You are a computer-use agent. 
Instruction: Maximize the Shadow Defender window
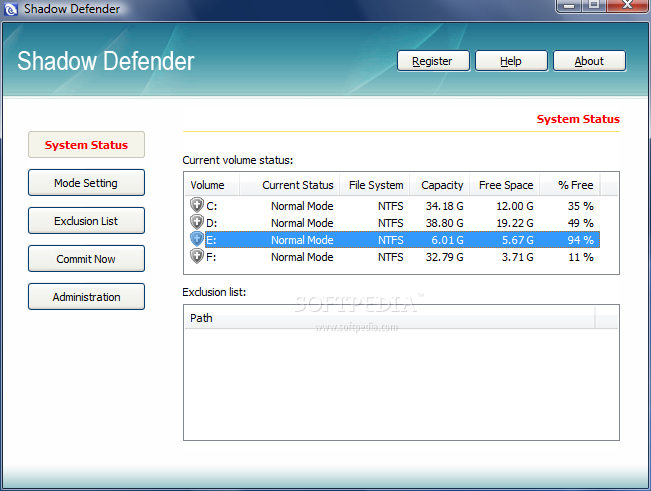tap(594, 5)
